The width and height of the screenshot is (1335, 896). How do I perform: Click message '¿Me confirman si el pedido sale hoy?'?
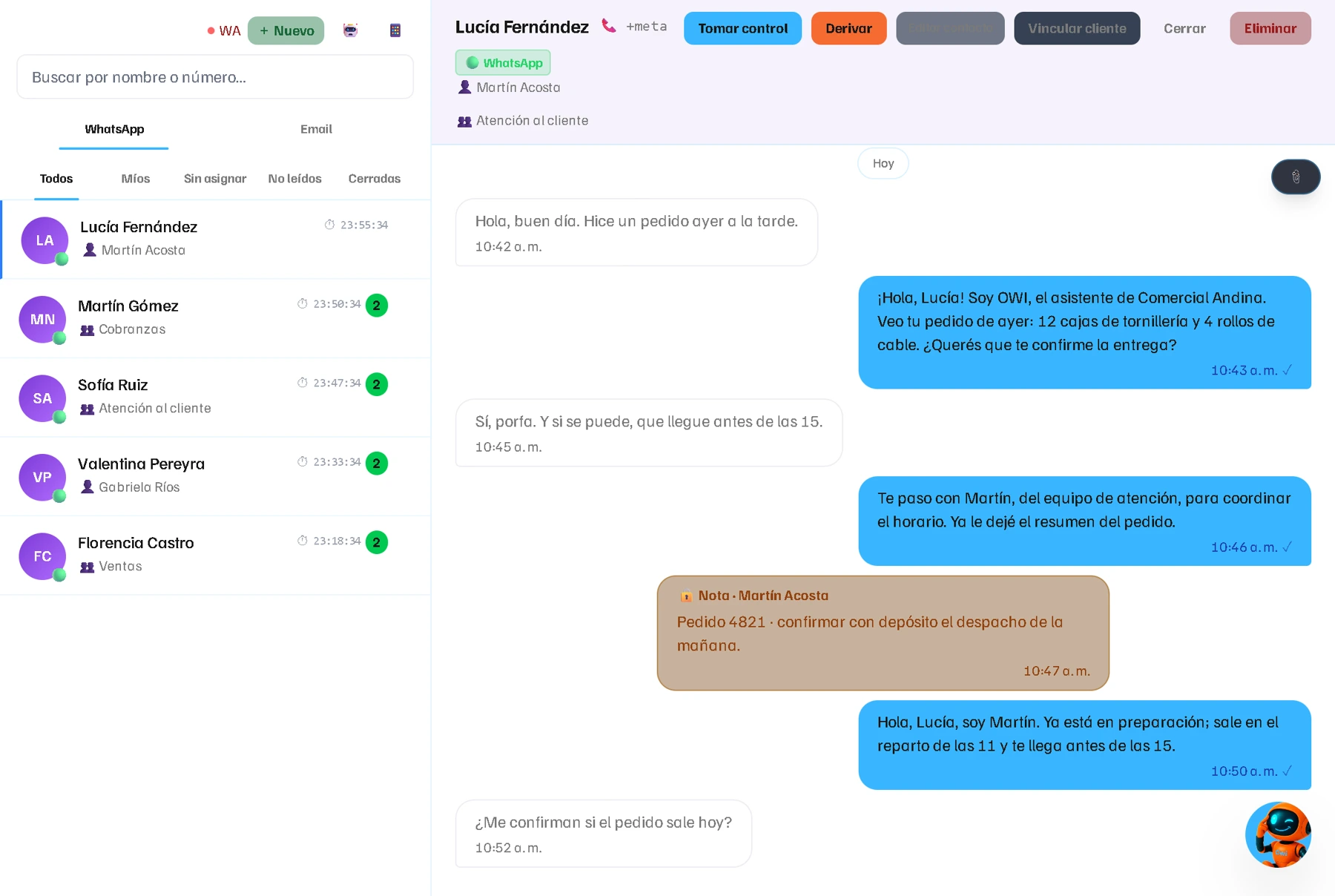(603, 834)
